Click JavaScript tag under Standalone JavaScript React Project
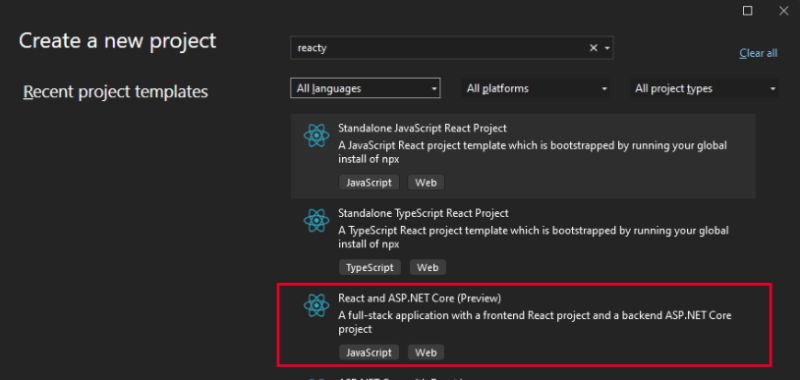 [x=369, y=183]
